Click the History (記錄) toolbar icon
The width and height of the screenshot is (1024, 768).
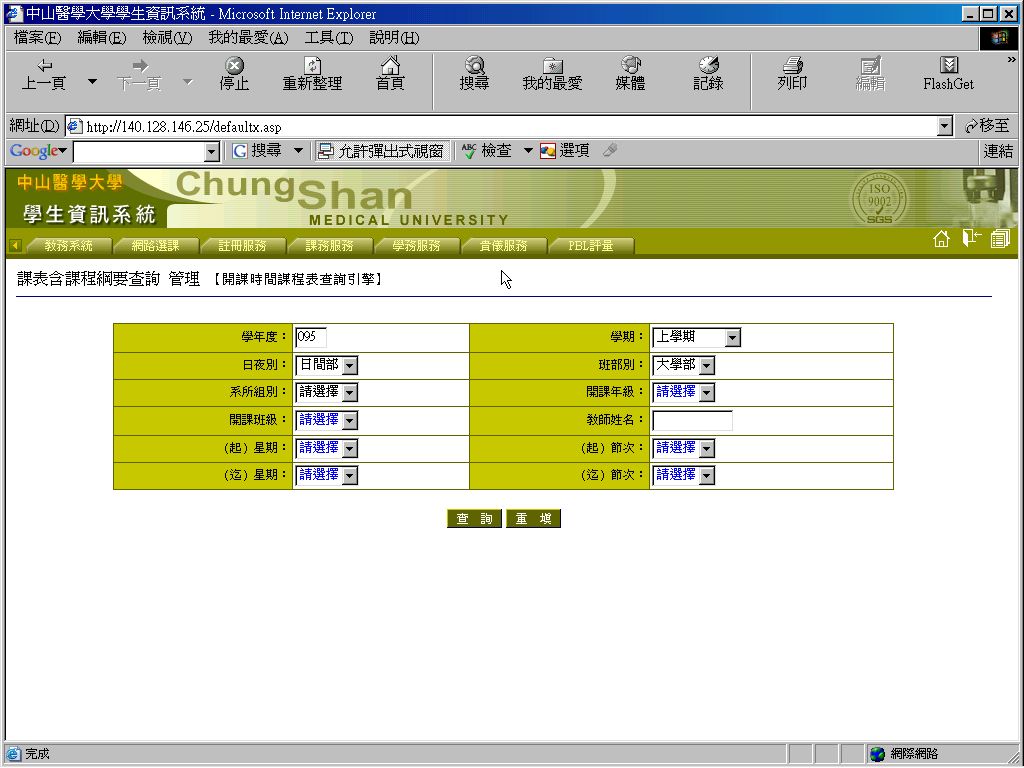708,74
